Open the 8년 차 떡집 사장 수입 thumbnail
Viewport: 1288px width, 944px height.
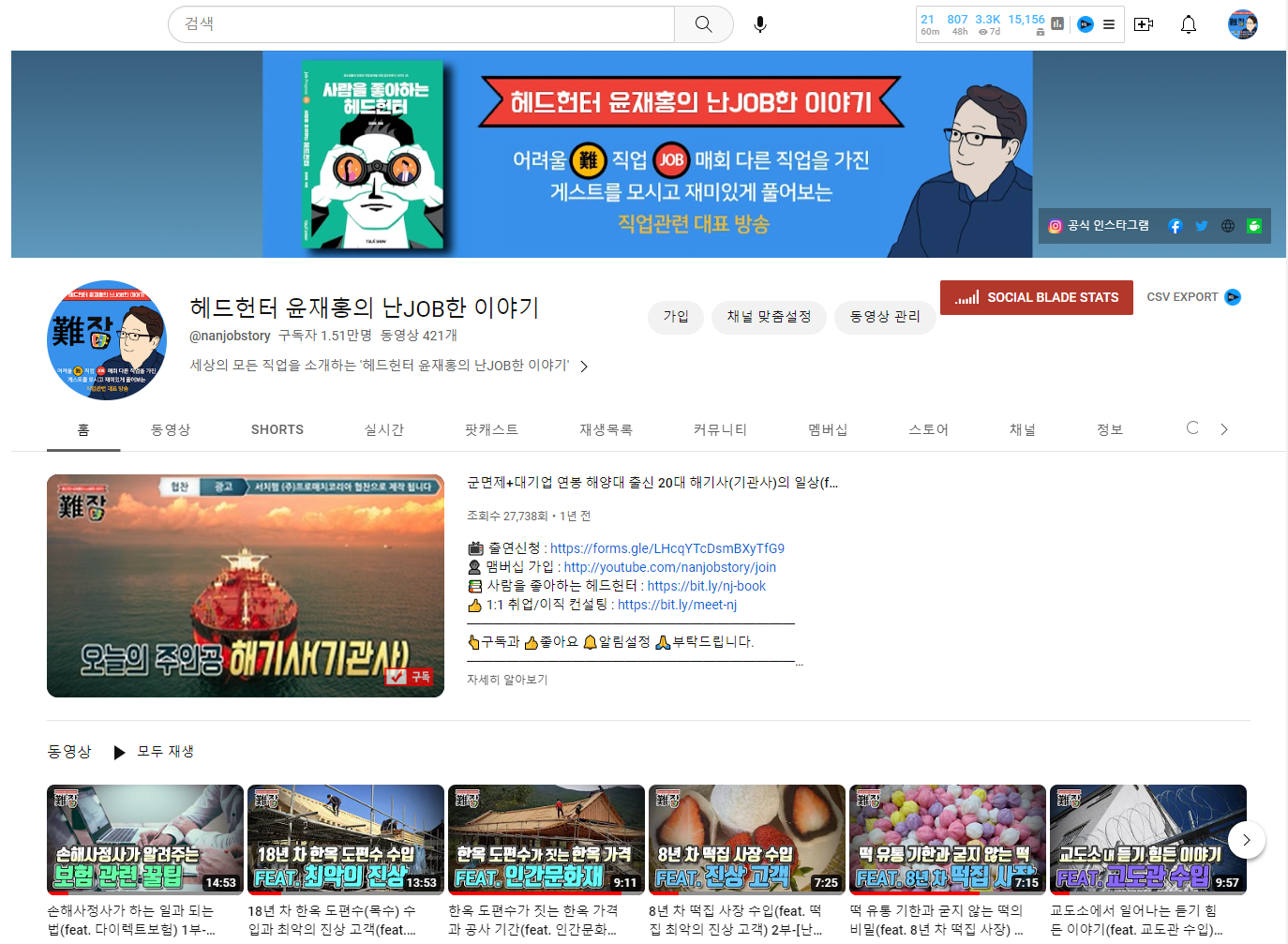click(747, 840)
